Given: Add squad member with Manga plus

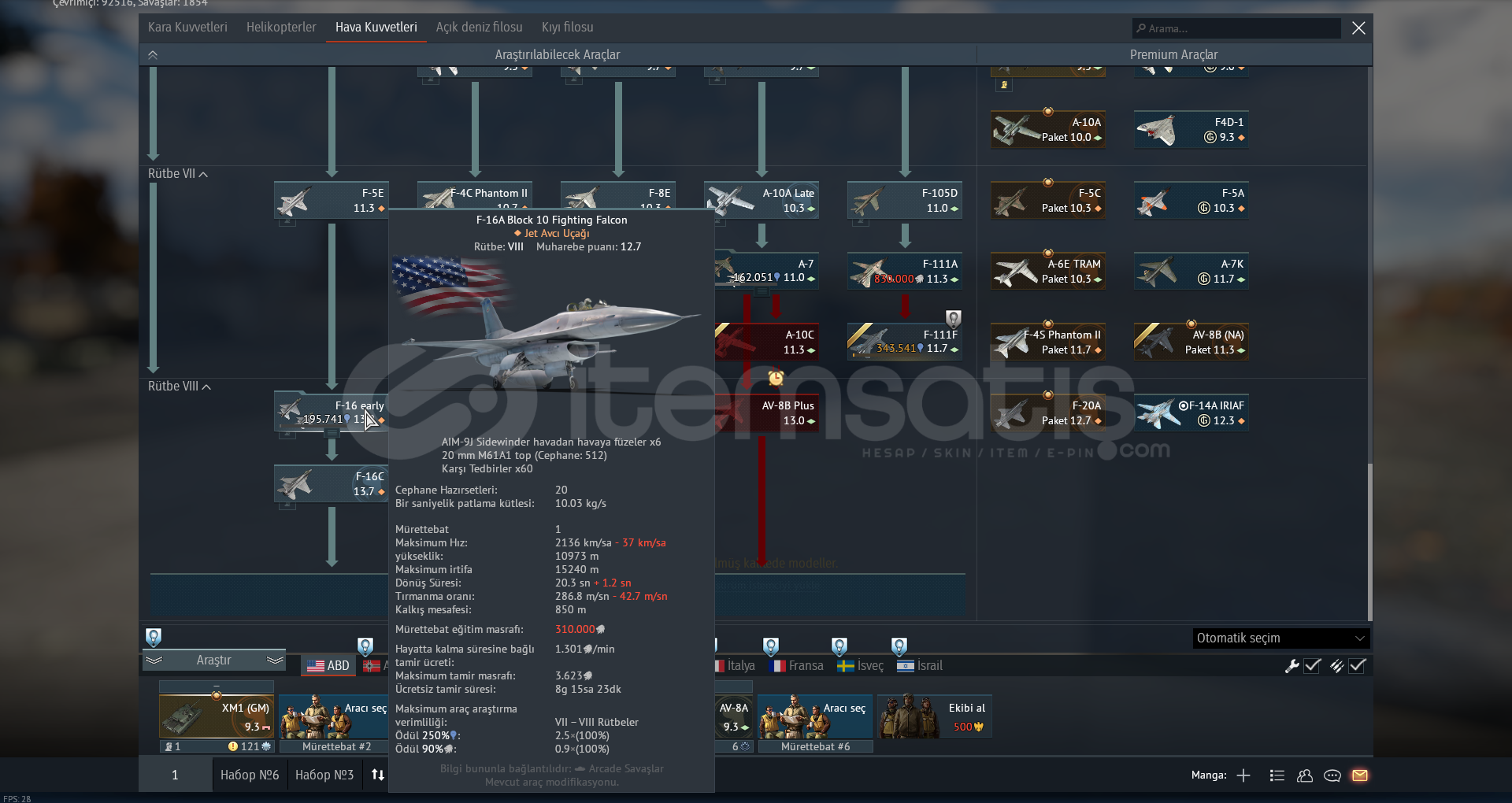Looking at the screenshot, I should tap(1243, 775).
